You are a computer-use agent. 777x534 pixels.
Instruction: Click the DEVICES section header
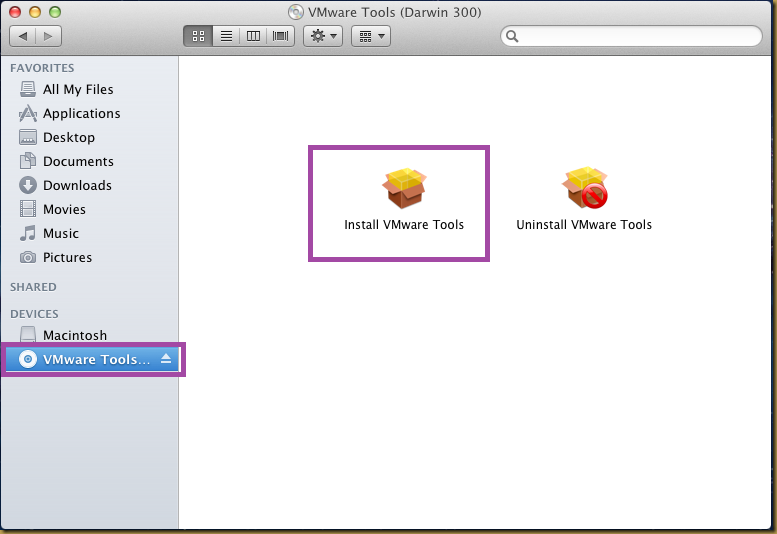point(34,314)
